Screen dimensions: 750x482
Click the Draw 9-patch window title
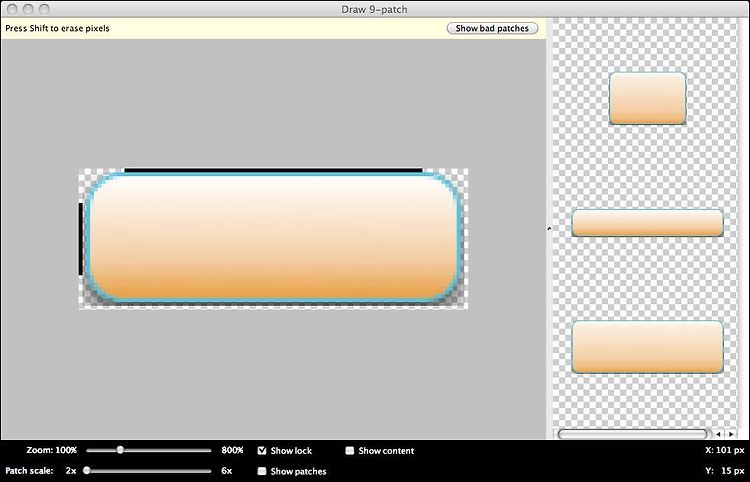tap(375, 9)
